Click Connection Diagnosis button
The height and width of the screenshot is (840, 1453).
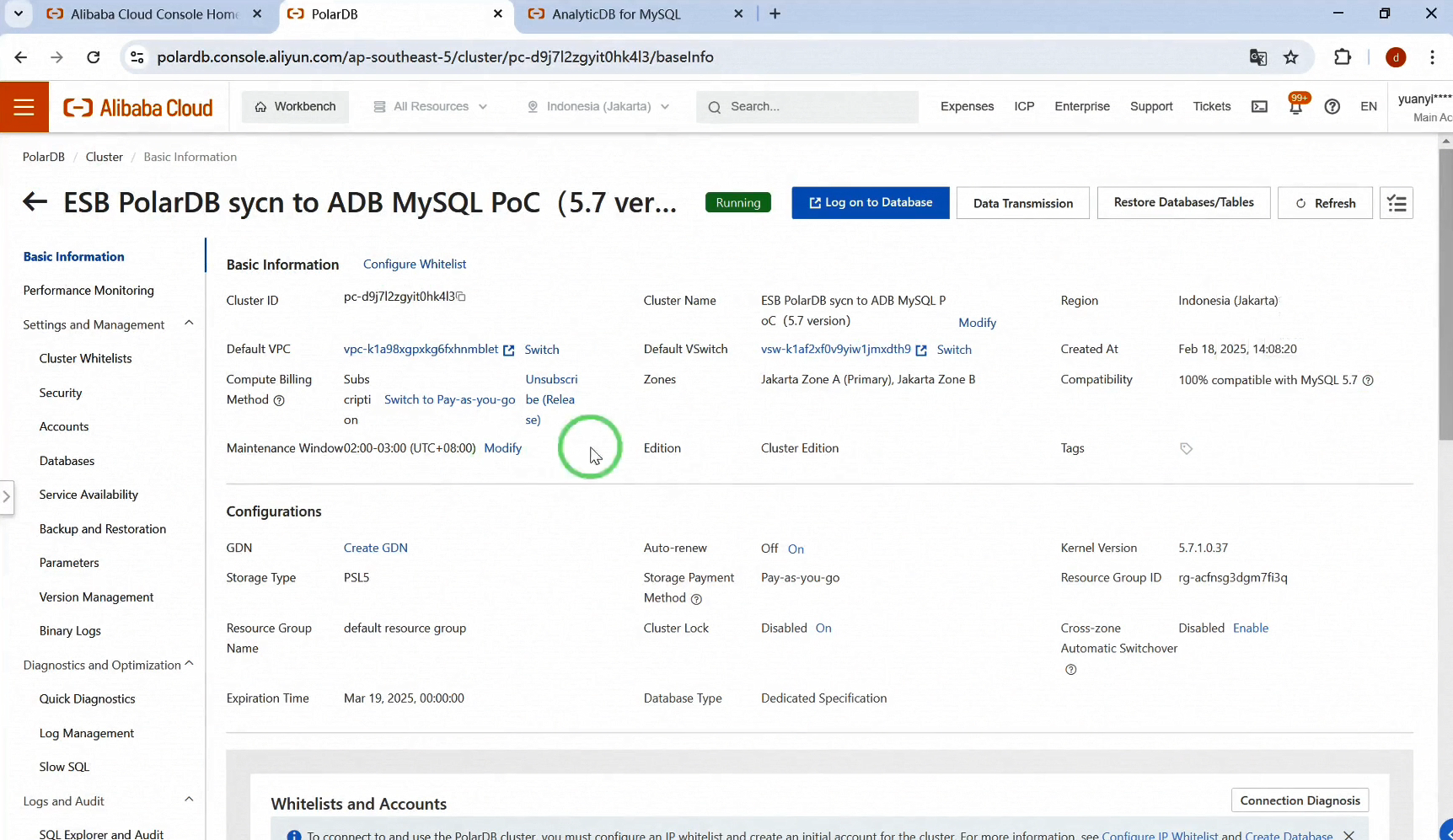[1300, 800]
